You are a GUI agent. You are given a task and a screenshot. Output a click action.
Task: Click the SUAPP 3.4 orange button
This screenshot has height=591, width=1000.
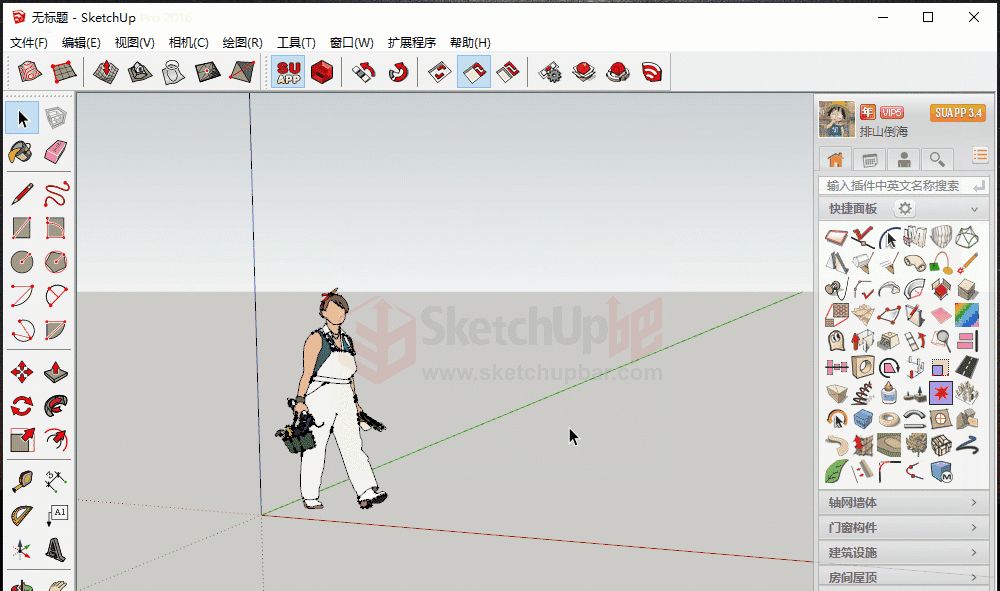[957, 112]
